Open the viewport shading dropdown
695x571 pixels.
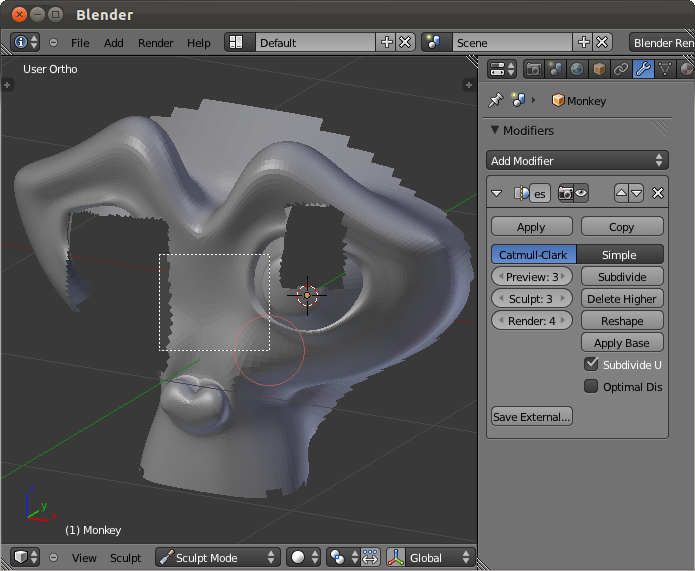(x=304, y=557)
